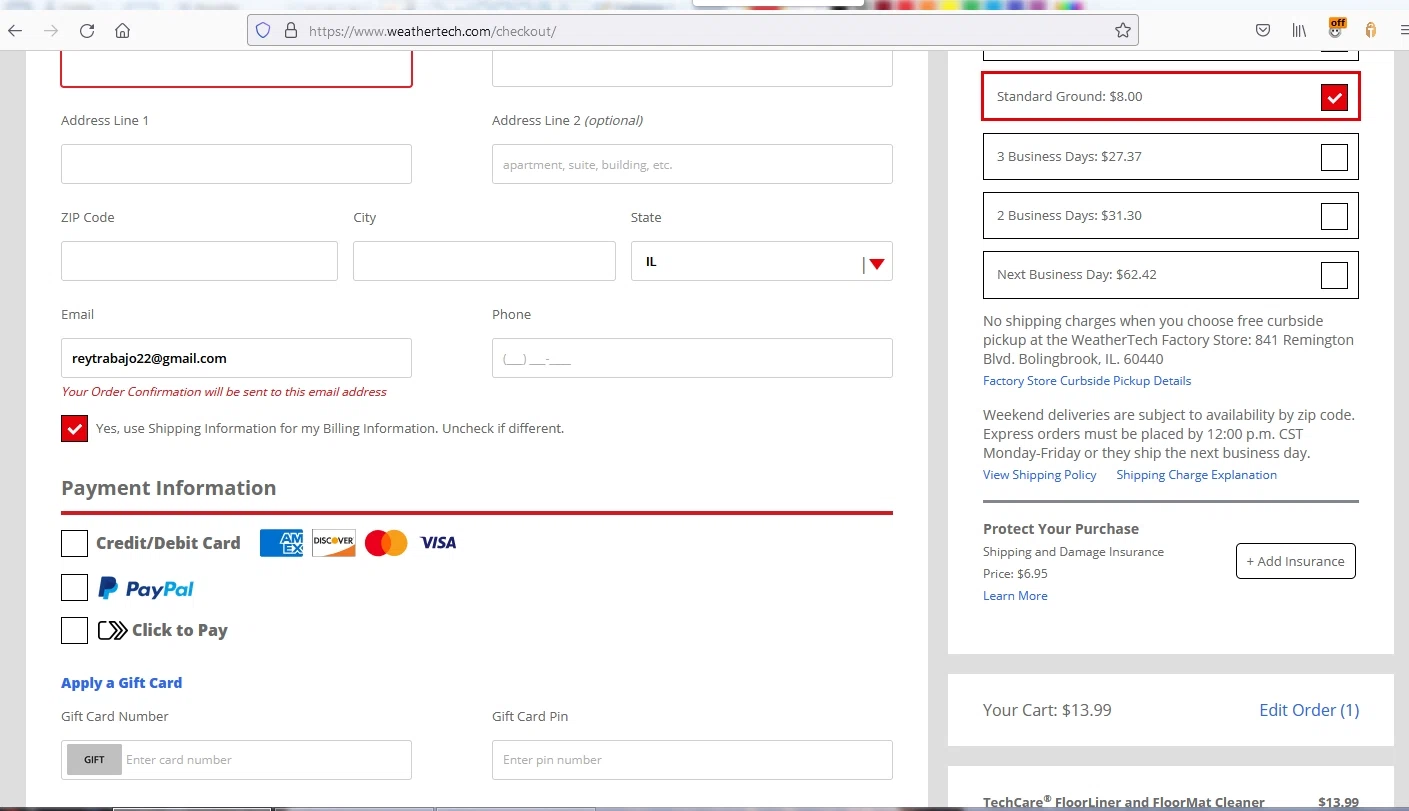Click Learn More about insurance
Viewport: 1409px width, 811px height.
pyautogui.click(x=1015, y=596)
